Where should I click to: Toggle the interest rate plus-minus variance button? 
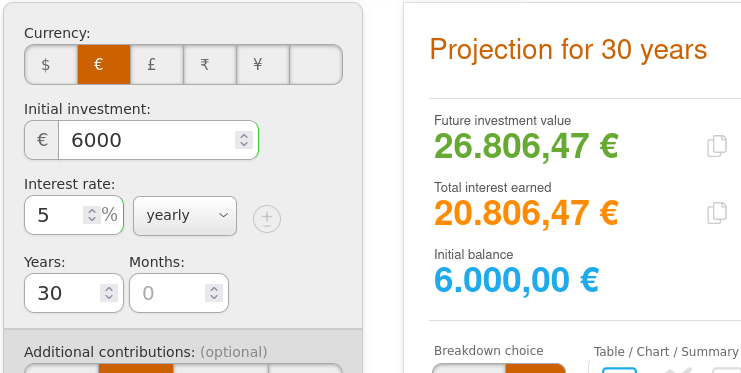click(267, 219)
